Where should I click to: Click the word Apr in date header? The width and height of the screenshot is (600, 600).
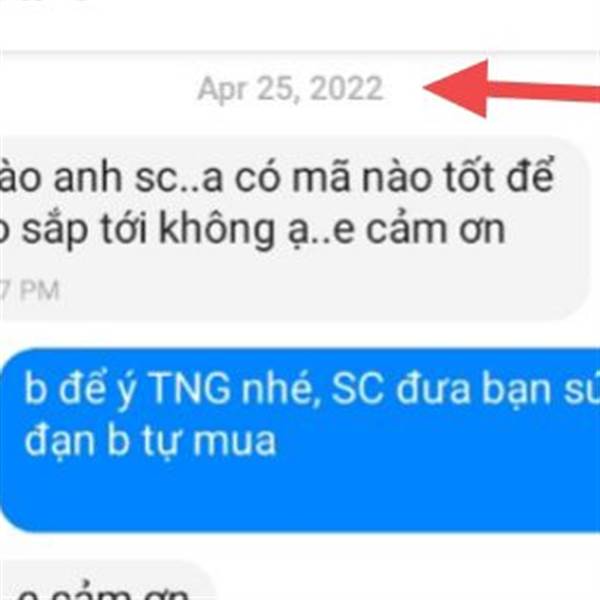tap(221, 90)
